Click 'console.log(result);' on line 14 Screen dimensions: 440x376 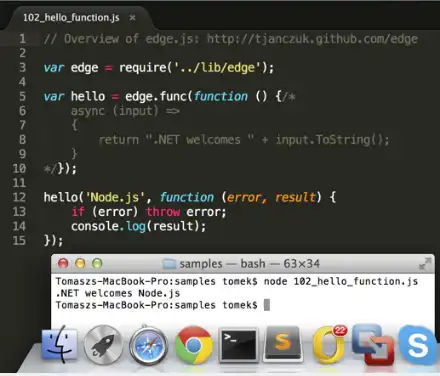pos(138,226)
